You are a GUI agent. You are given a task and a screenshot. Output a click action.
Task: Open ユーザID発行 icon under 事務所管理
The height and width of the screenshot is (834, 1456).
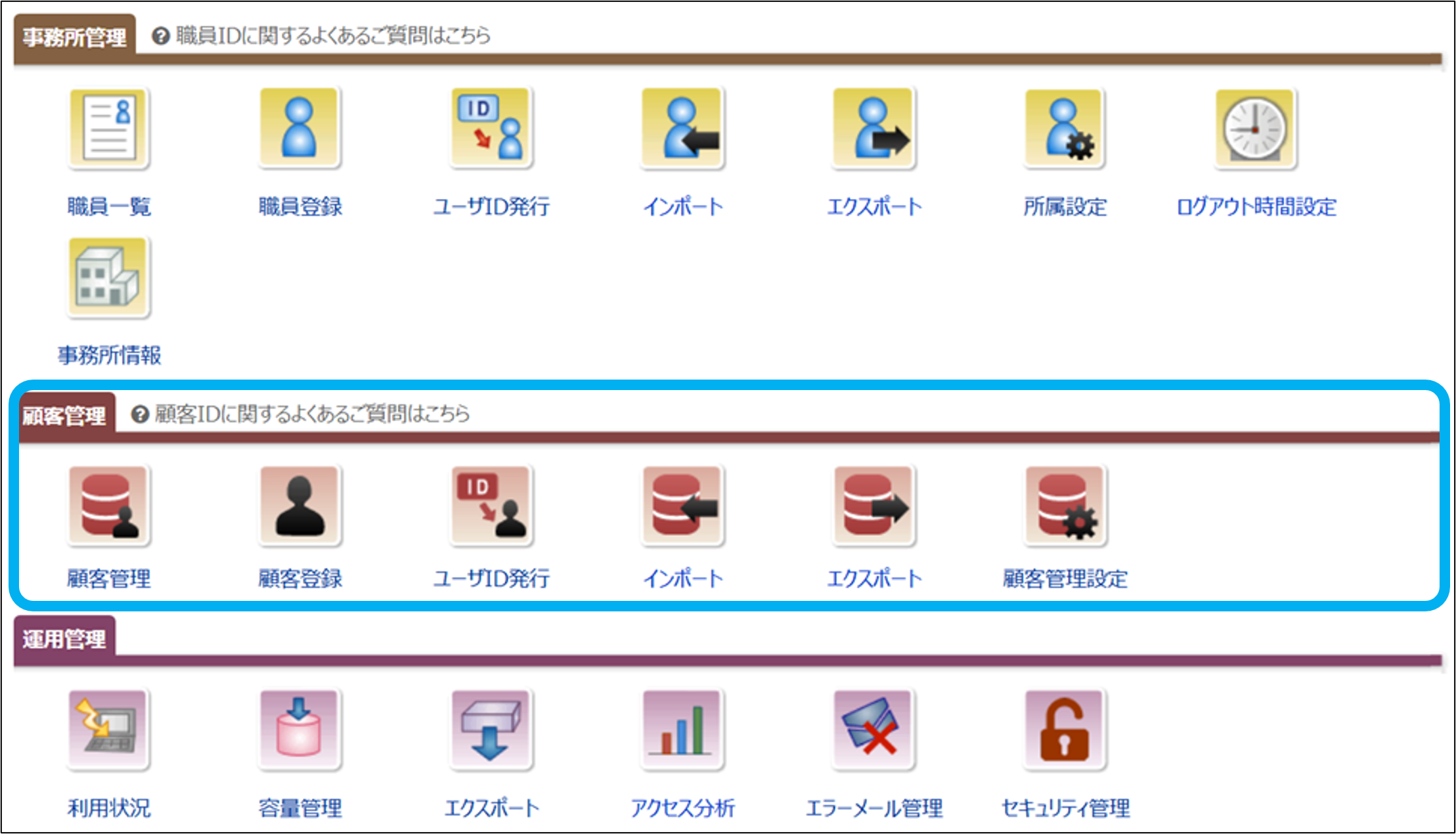(491, 129)
